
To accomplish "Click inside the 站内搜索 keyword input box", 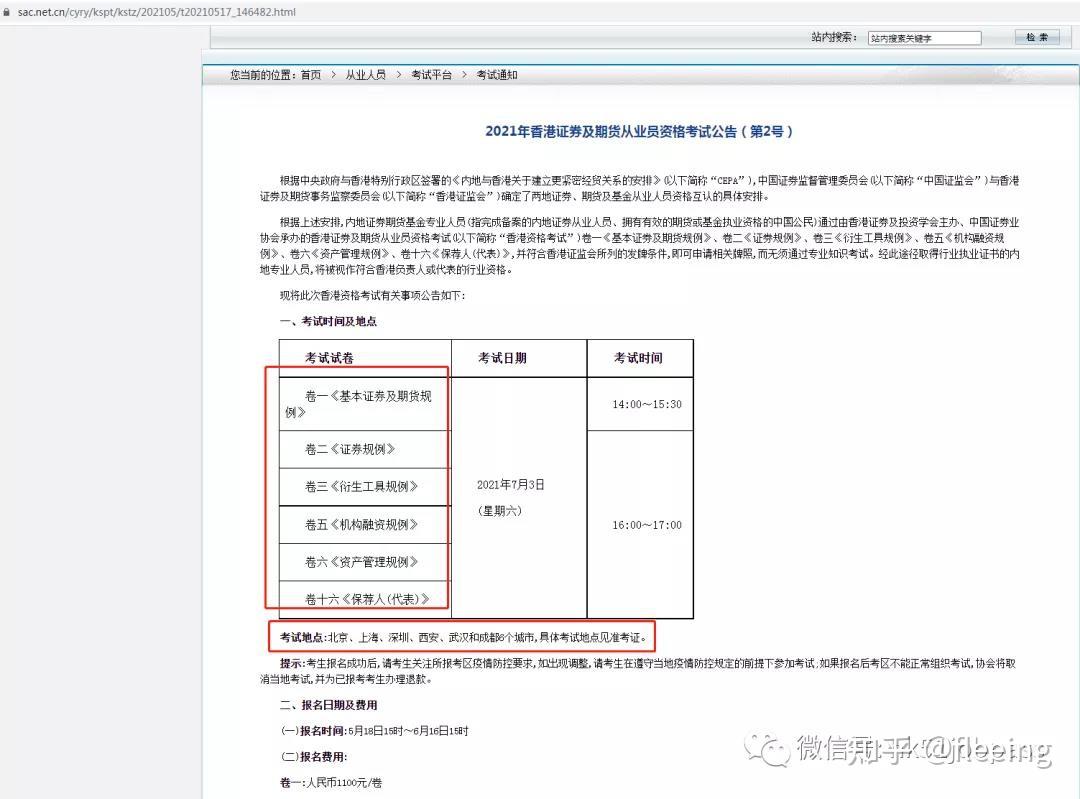I will click(924, 36).
